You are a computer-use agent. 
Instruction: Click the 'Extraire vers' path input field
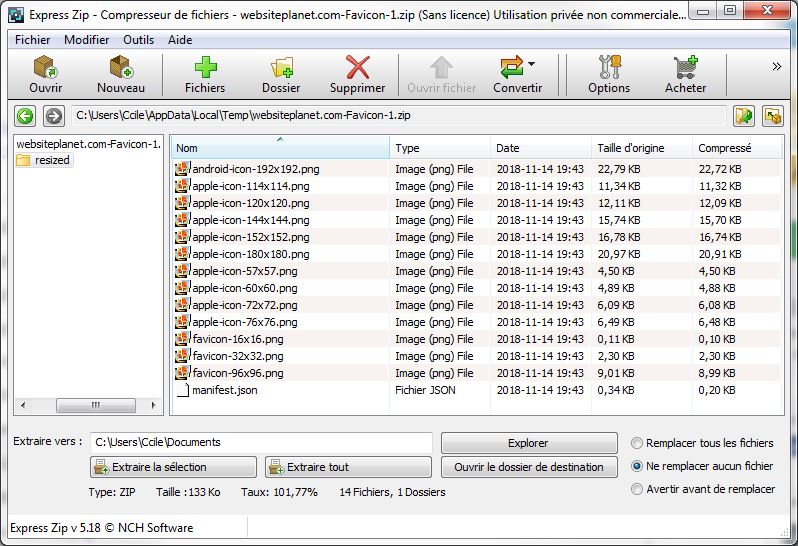260,442
